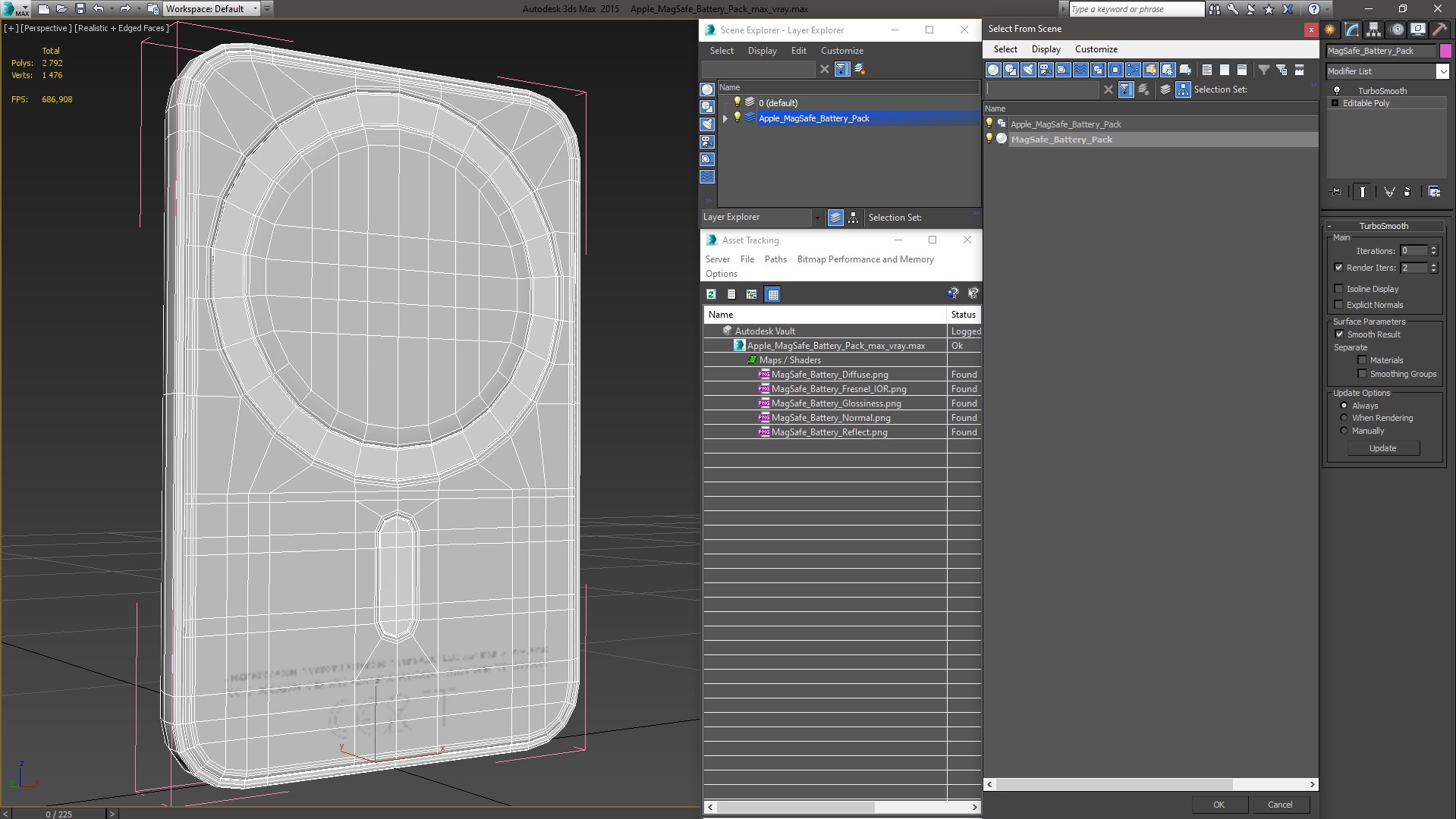Toggle Display Shapes filter in Select From Scene
The height and width of the screenshot is (819, 1456).
1011,70
